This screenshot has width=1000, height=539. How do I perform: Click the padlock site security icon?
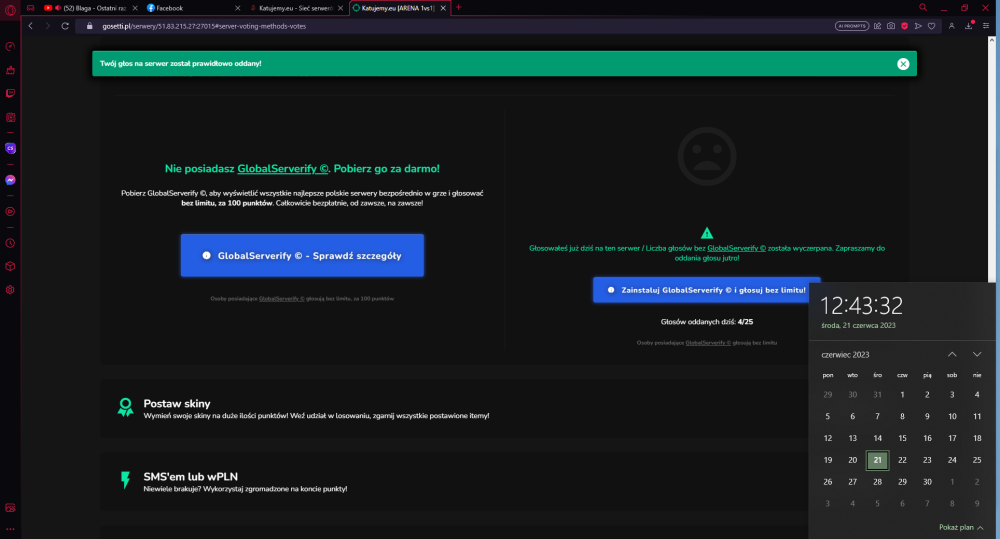(x=89, y=26)
